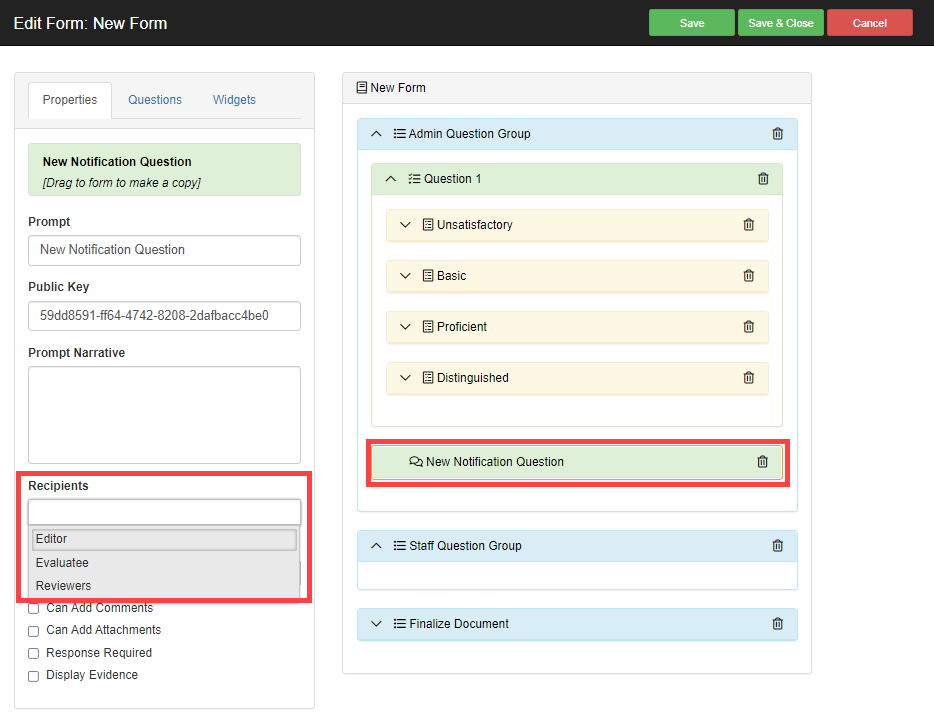Toggle the Display Evidence checkbox
This screenshot has height=722, width=934.
click(x=34, y=676)
